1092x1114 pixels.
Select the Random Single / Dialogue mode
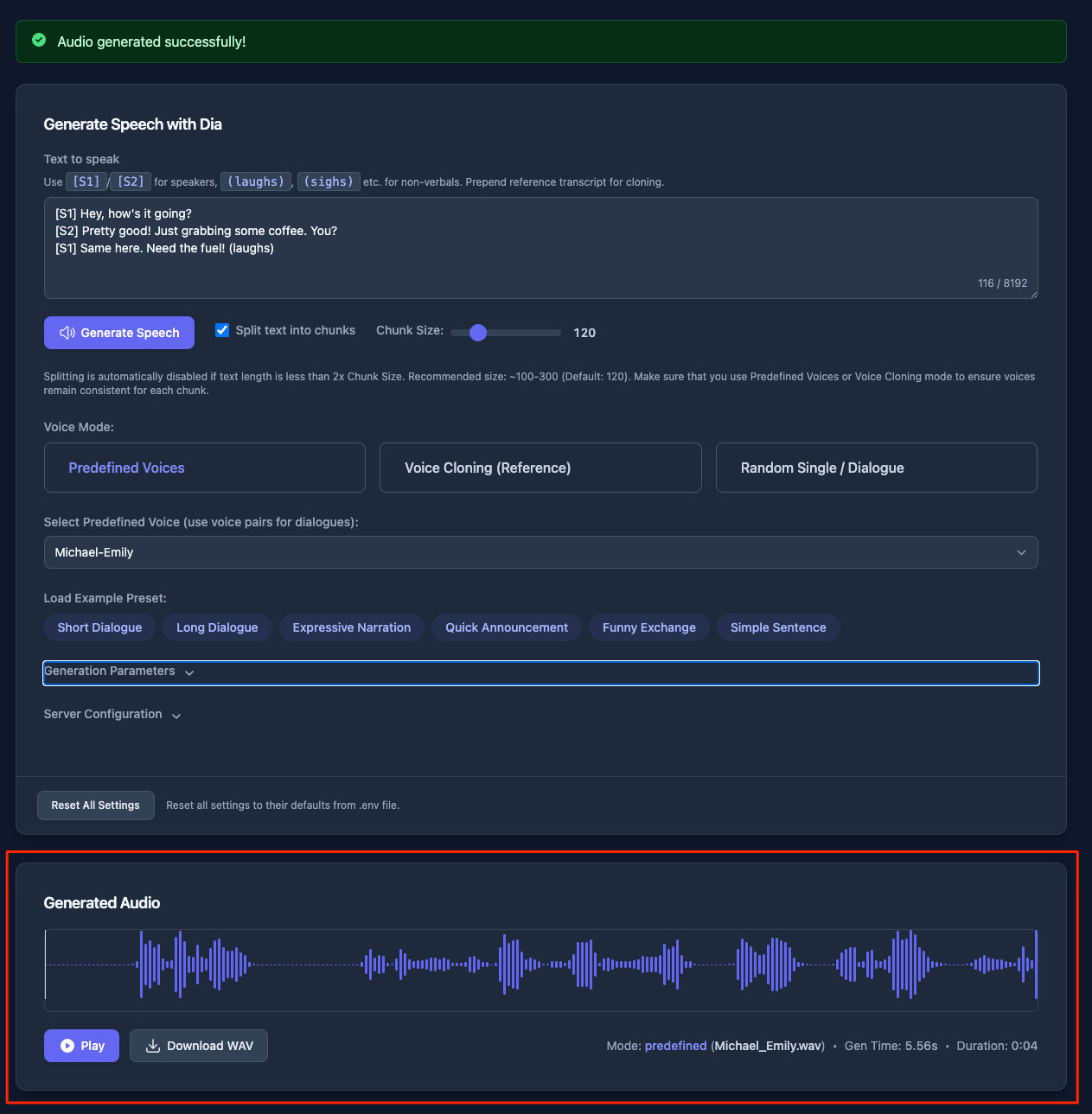[x=876, y=468]
